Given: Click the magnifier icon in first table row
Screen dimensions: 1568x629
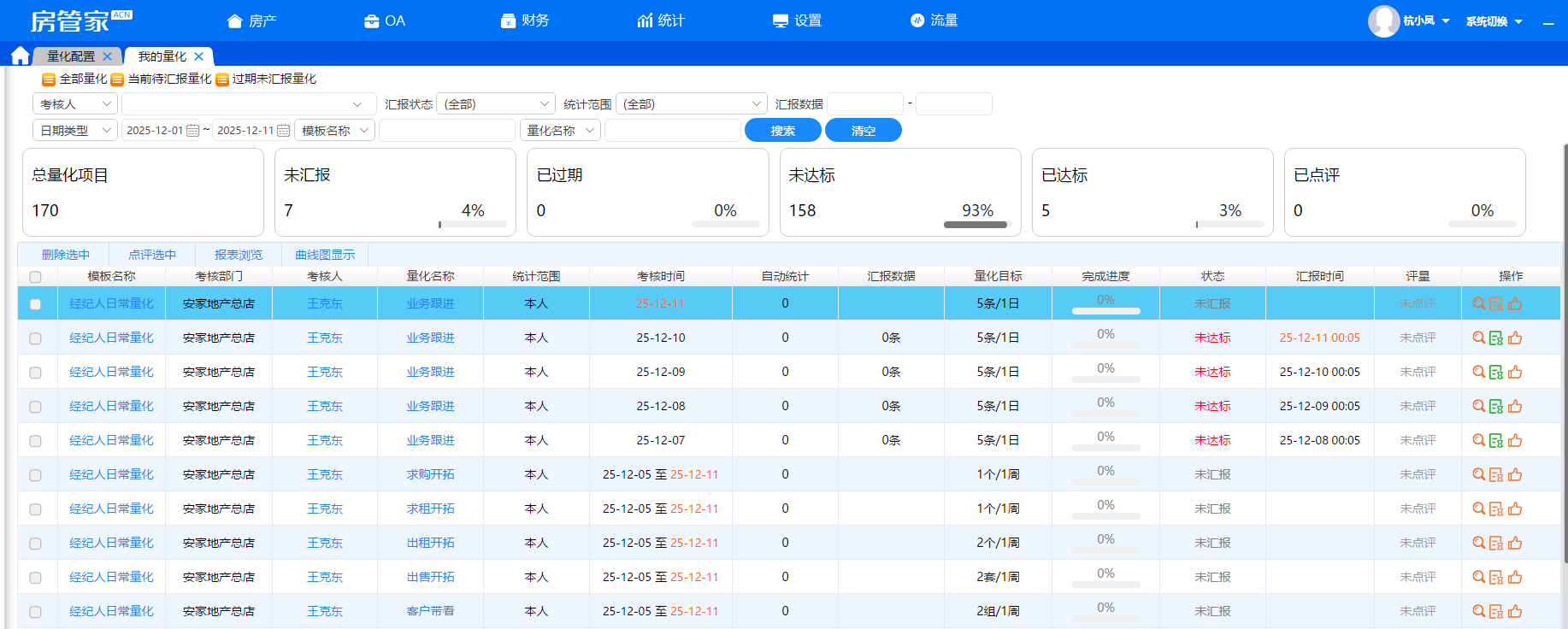Looking at the screenshot, I should click(x=1478, y=303).
